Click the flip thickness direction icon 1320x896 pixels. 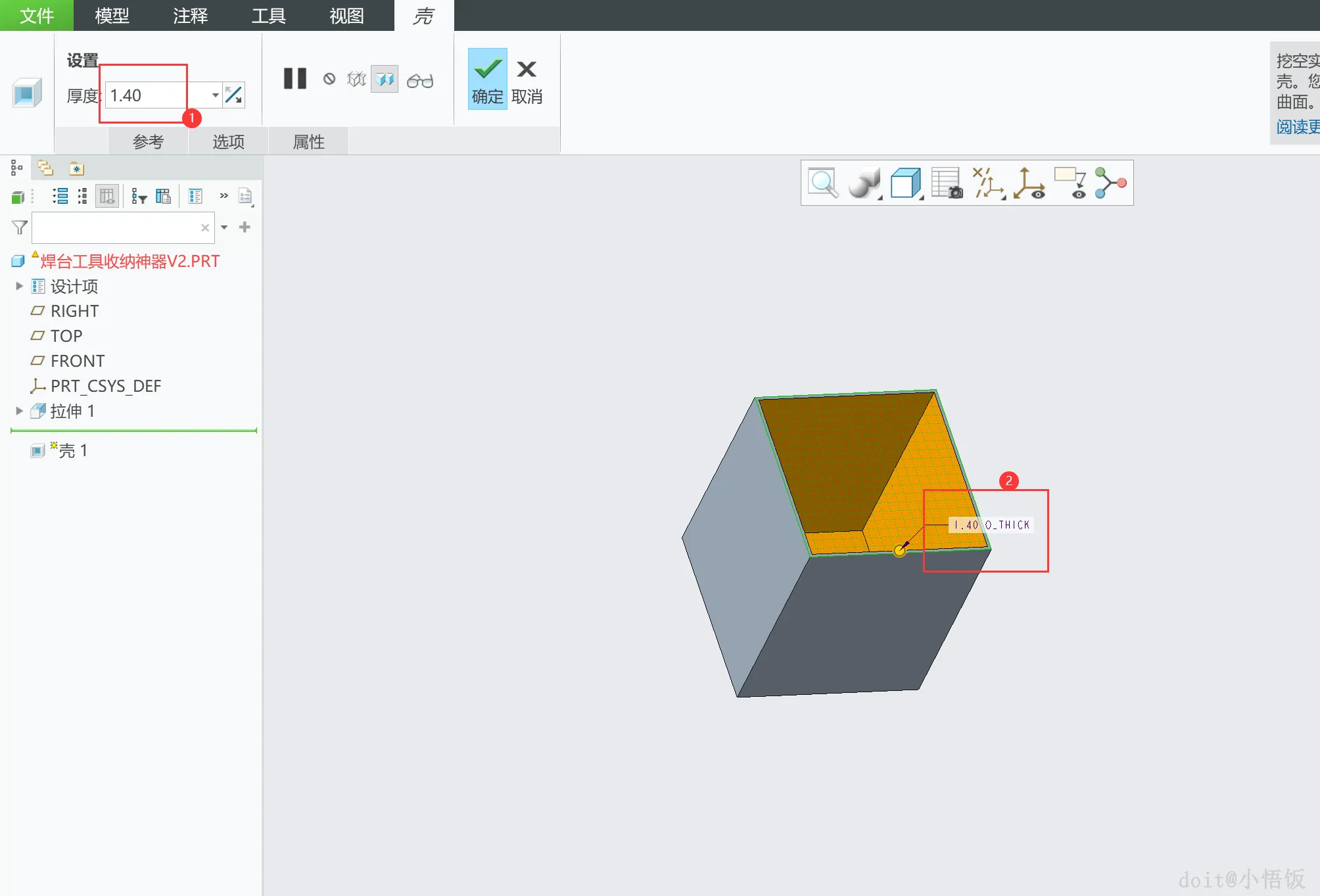[233, 95]
